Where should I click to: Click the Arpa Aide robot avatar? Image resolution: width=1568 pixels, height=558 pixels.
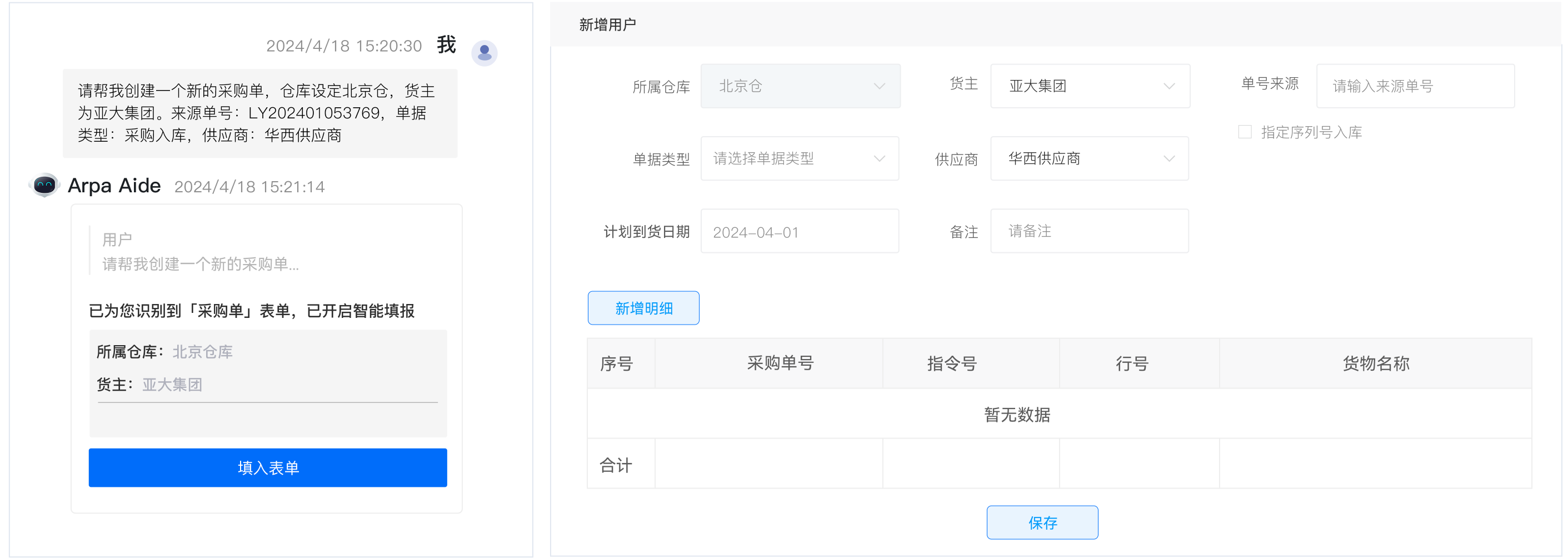[44, 185]
